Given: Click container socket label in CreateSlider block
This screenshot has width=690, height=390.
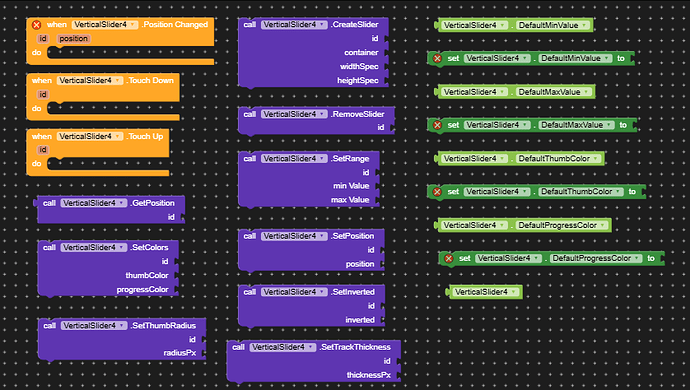Looking at the screenshot, I should pyautogui.click(x=361, y=52).
